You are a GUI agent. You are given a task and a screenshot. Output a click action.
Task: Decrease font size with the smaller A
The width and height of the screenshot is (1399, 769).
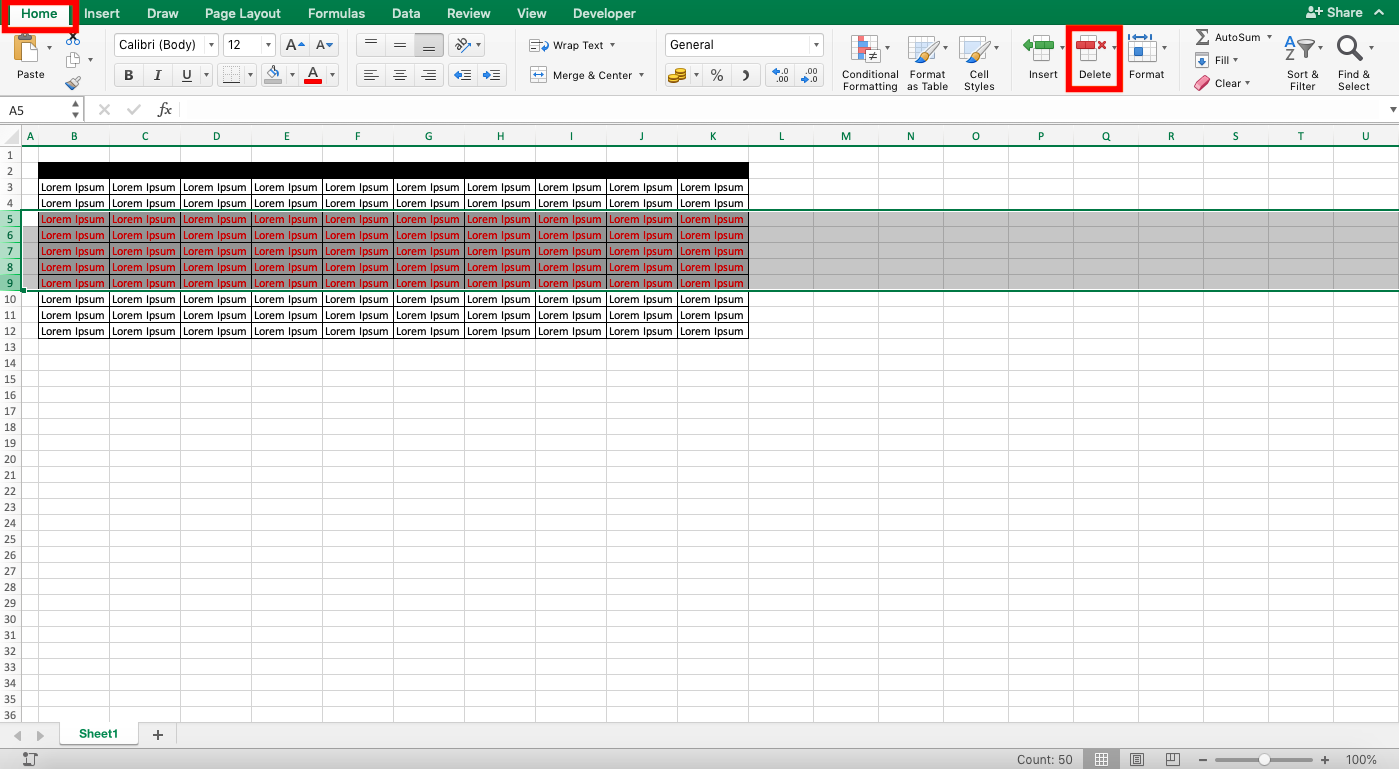324,45
